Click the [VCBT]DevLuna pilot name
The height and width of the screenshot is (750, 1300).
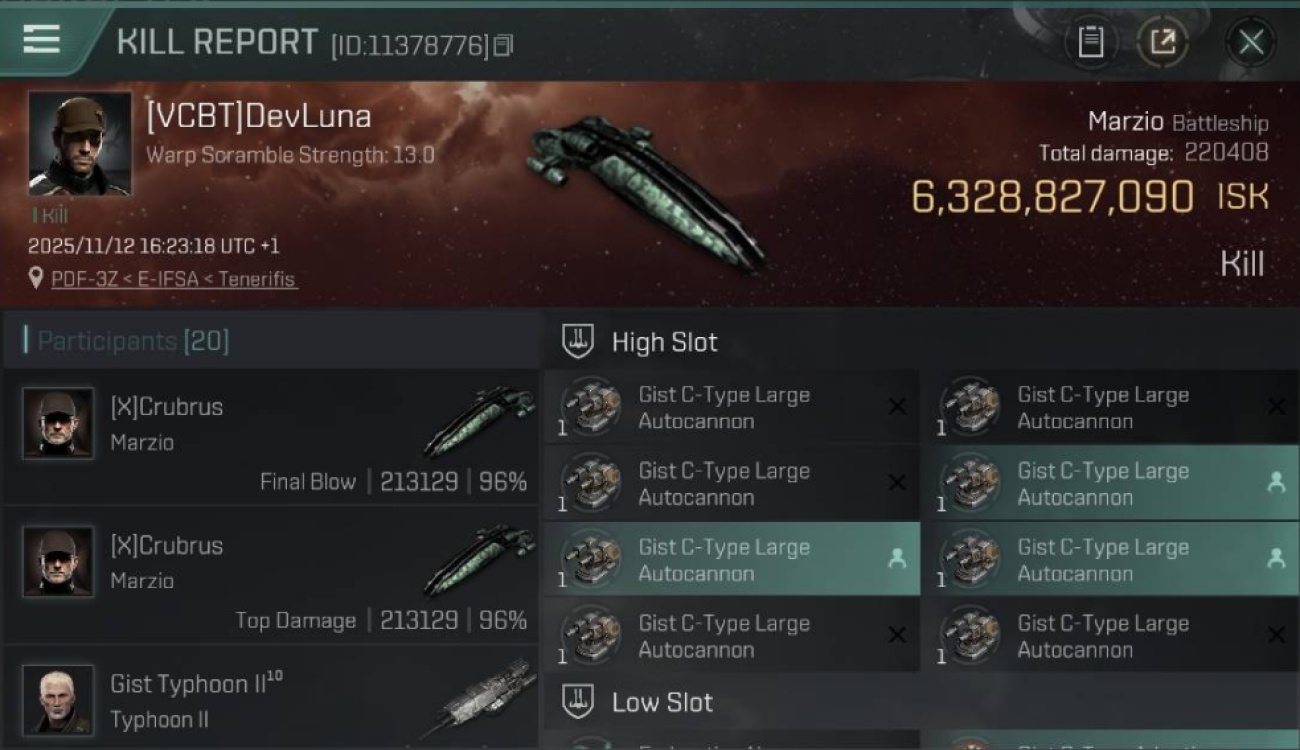[x=259, y=117]
